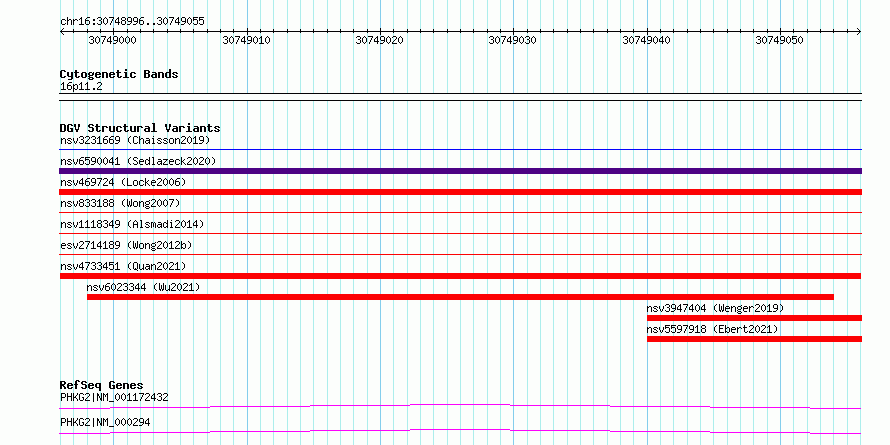The image size is (890, 445).
Task: Open variant nsv4733451 (Quan2021) label
Action: (x=123, y=266)
